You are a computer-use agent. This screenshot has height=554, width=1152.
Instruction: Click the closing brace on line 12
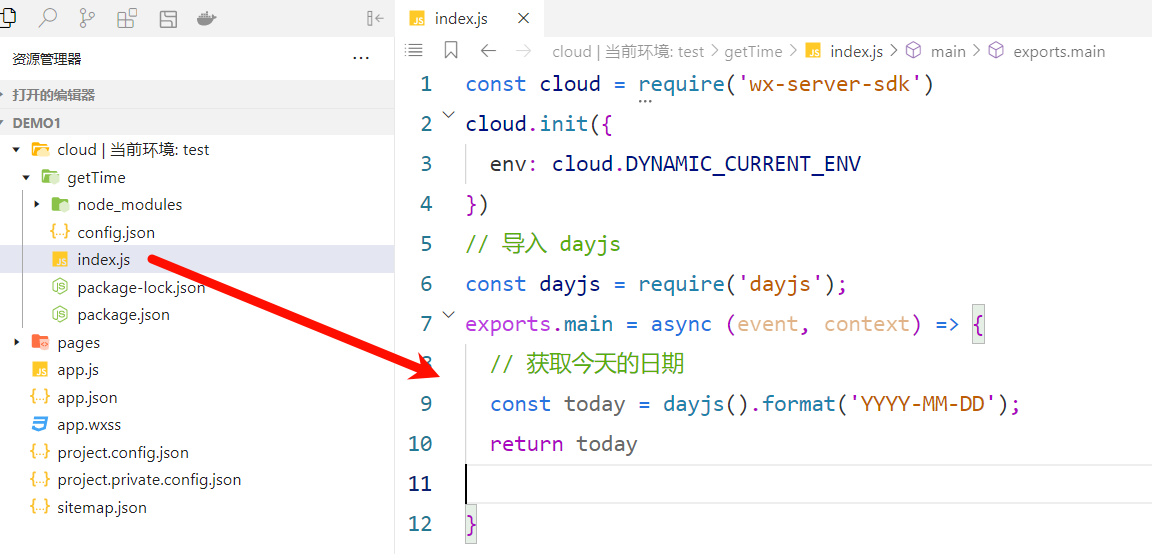(472, 524)
